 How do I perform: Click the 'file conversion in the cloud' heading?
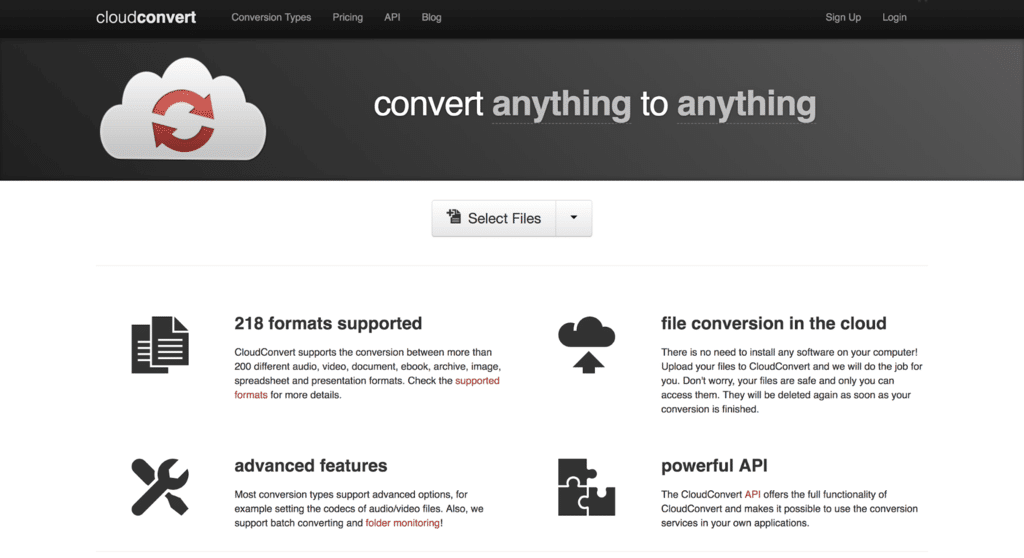pyautogui.click(x=773, y=323)
